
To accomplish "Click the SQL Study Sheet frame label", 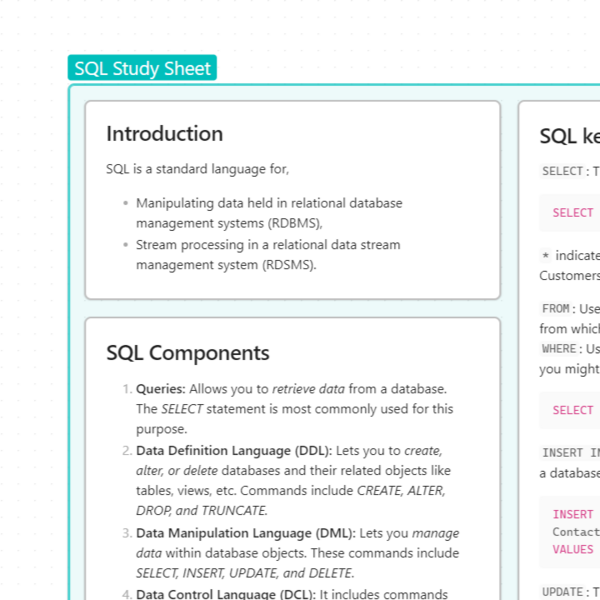I will point(142,68).
